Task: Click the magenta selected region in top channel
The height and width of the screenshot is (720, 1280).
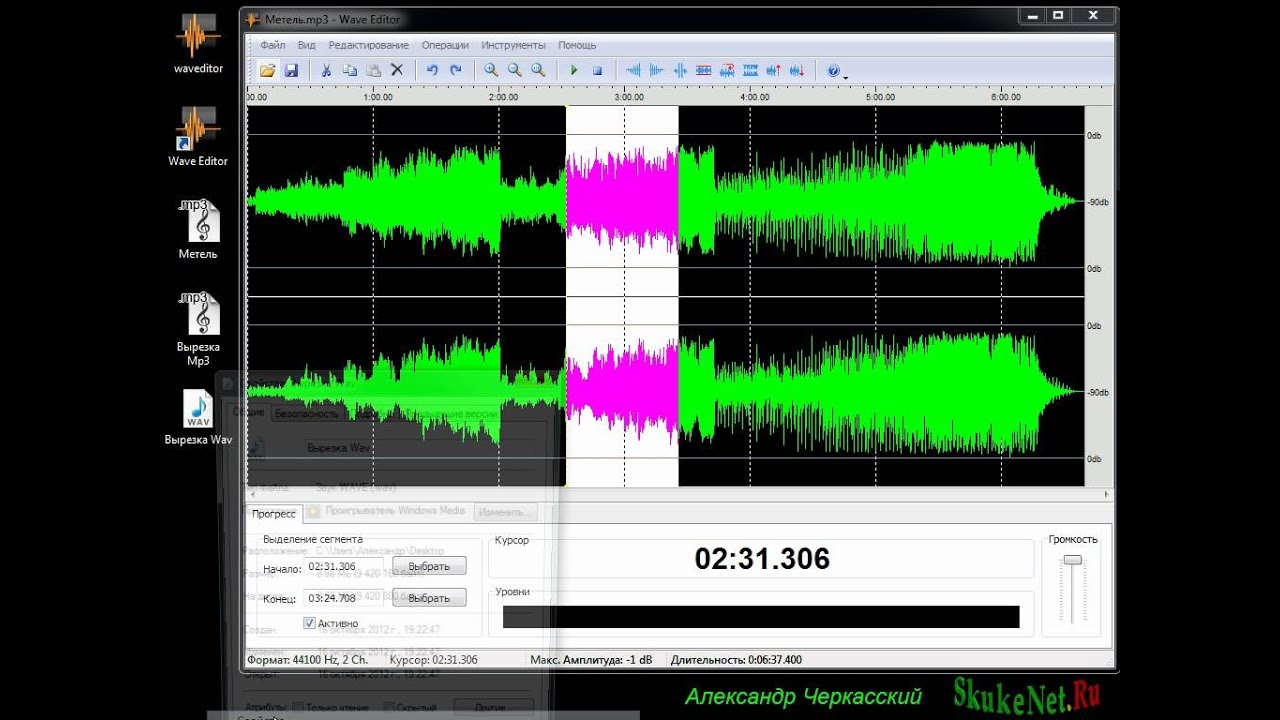Action: [622, 200]
